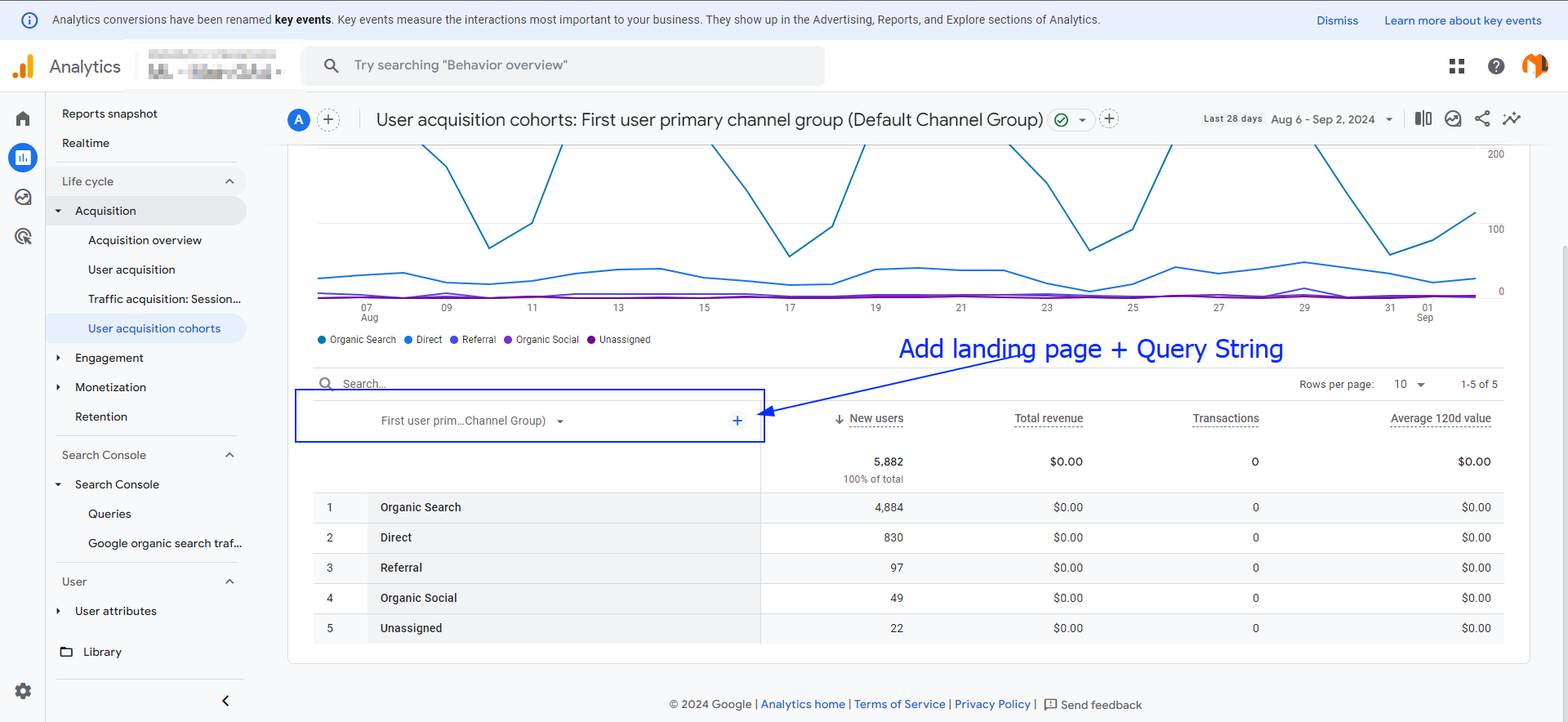Image resolution: width=1568 pixels, height=722 pixels.
Task: Open the Advertising icon in left rail
Action: (23, 236)
